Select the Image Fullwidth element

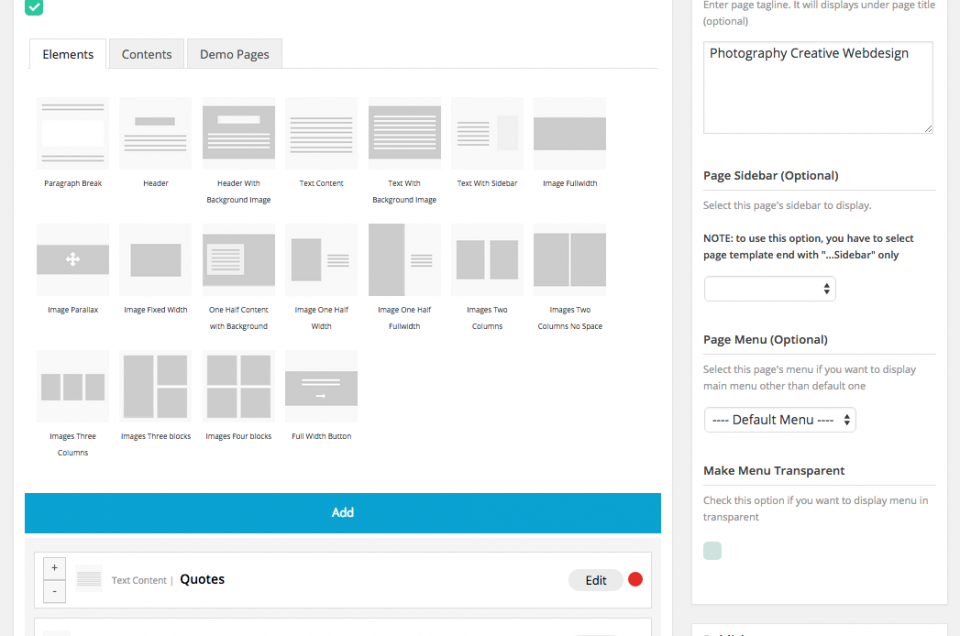[x=570, y=133]
